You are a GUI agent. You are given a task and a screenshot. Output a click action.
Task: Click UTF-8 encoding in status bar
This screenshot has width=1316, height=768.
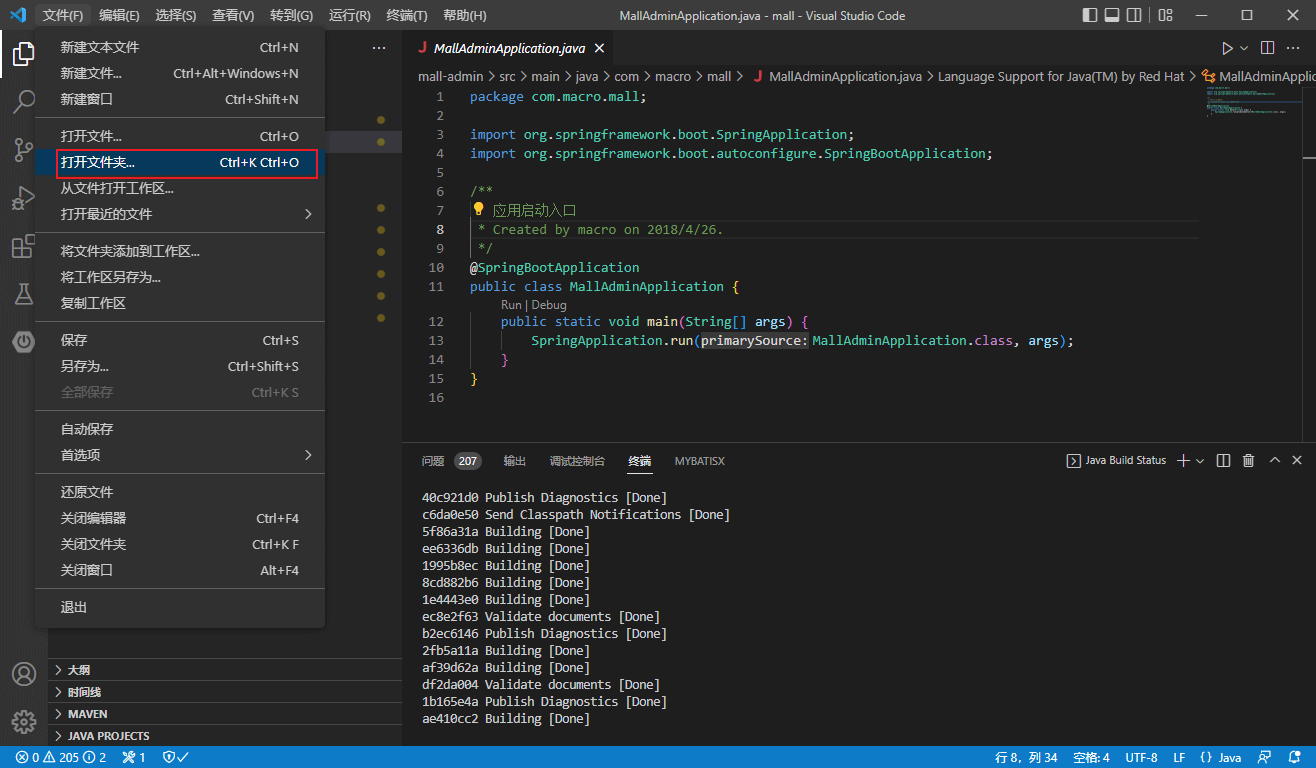pyautogui.click(x=1141, y=757)
